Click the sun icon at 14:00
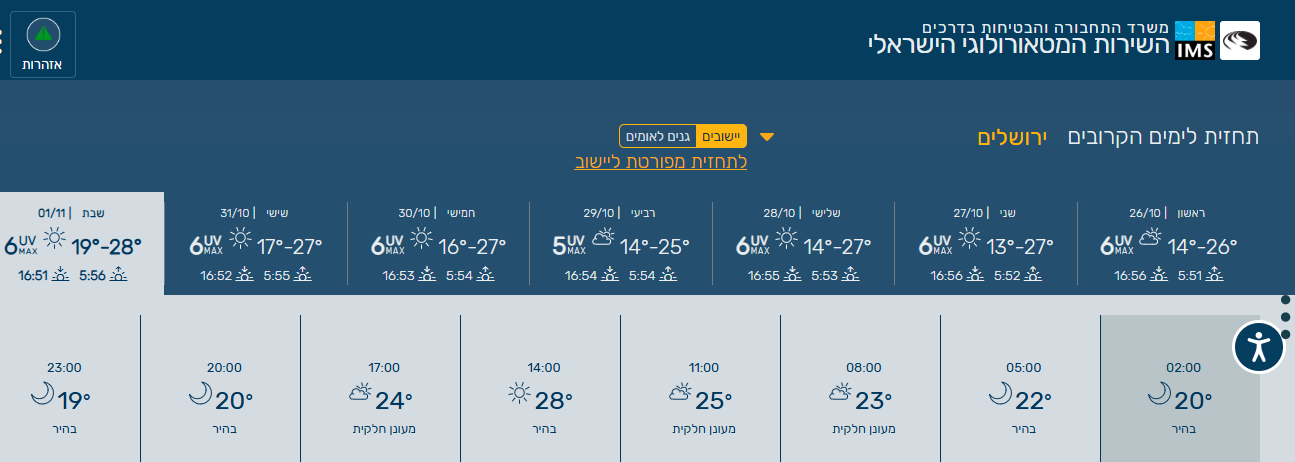Viewport: 1295px width, 462px height. [x=519, y=393]
